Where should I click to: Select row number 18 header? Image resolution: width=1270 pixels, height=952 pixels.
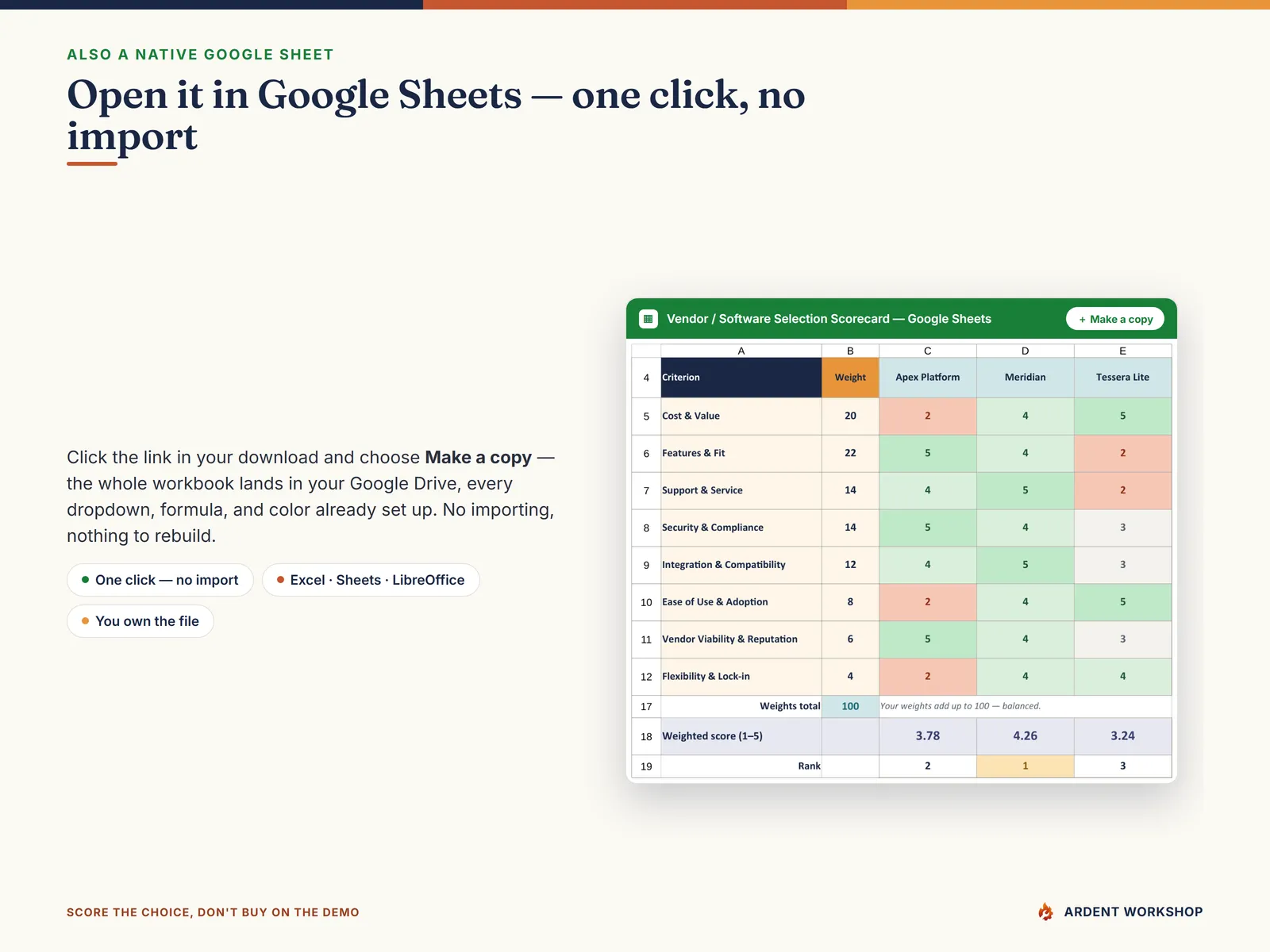pos(646,736)
